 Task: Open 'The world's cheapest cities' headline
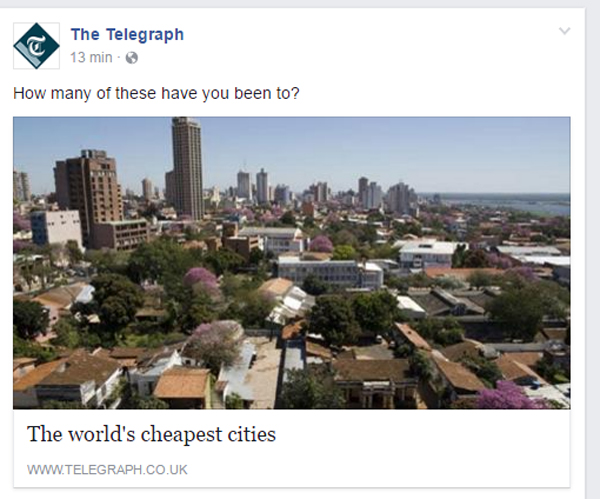[x=151, y=434]
